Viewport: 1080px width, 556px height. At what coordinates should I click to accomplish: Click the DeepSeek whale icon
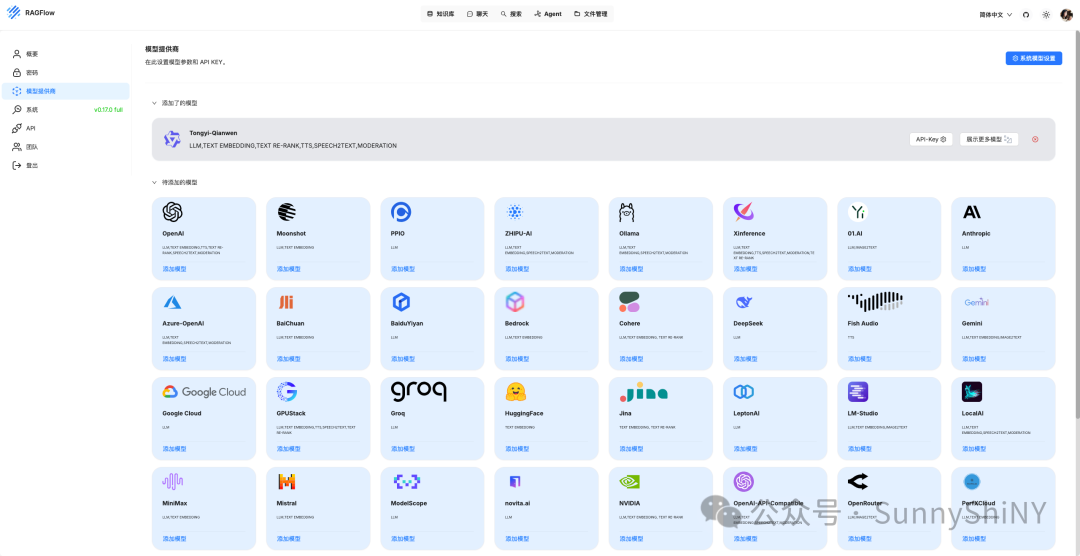click(x=744, y=302)
